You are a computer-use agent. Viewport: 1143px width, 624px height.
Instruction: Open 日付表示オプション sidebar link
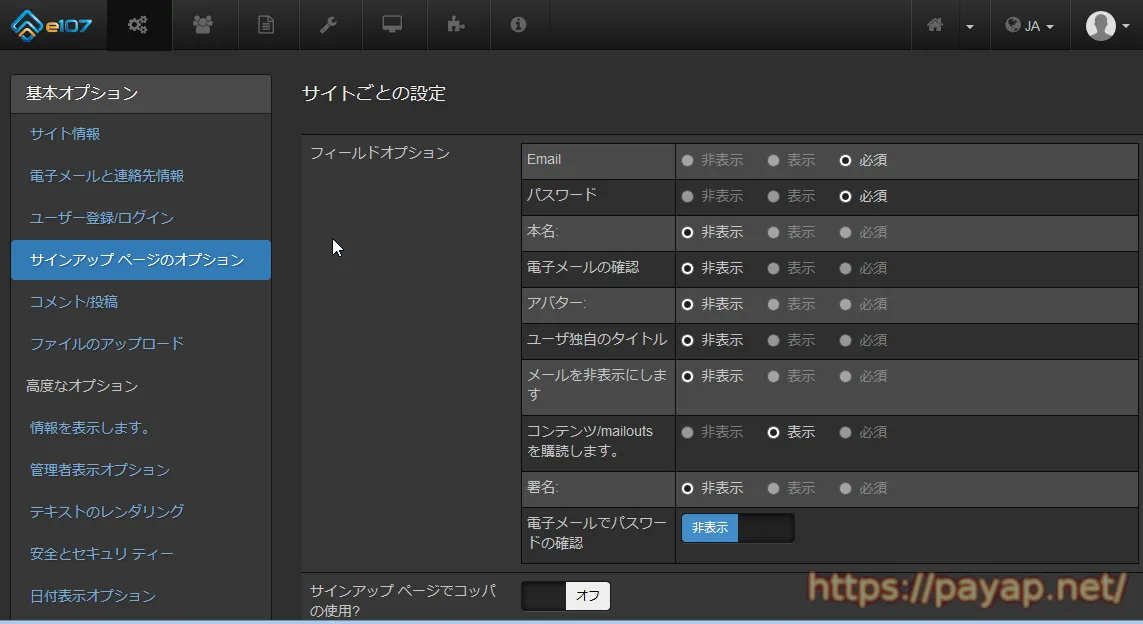[93, 596]
